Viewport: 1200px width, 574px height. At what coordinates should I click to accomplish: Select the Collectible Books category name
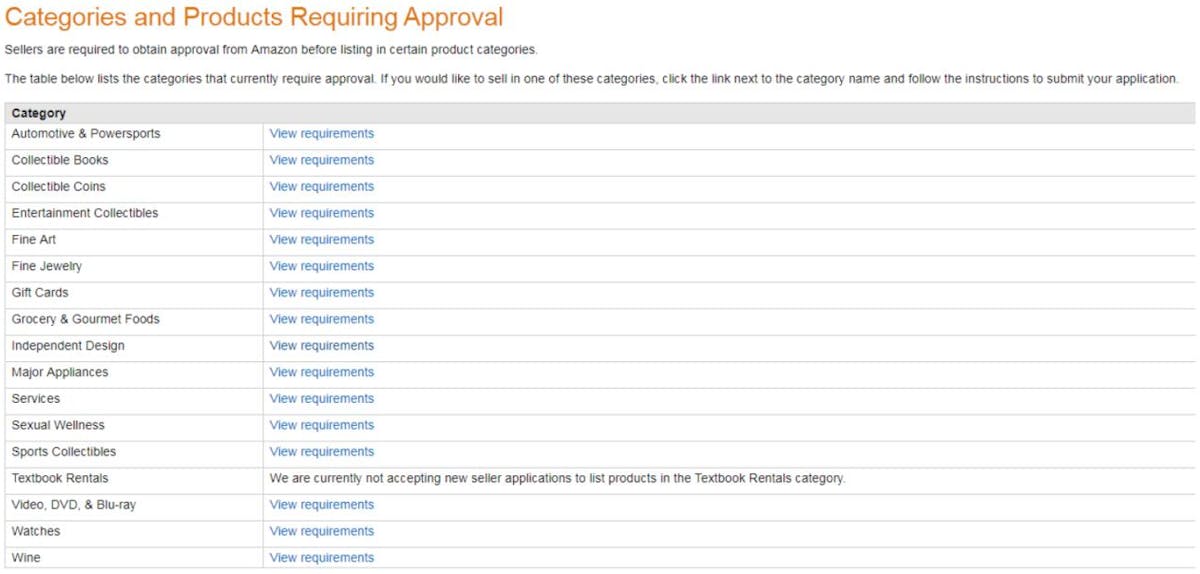(60, 160)
